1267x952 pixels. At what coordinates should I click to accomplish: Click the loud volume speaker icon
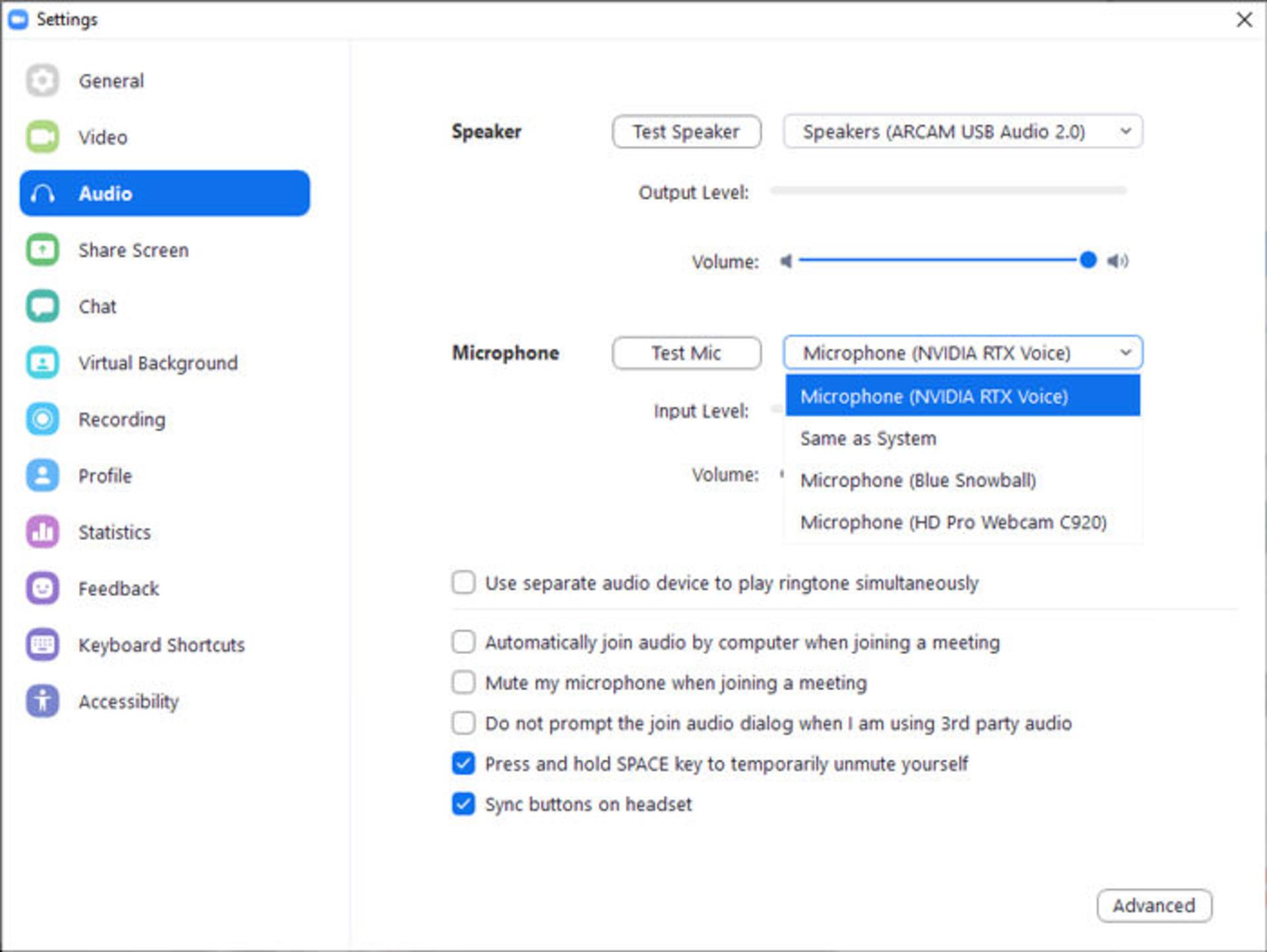1118,261
